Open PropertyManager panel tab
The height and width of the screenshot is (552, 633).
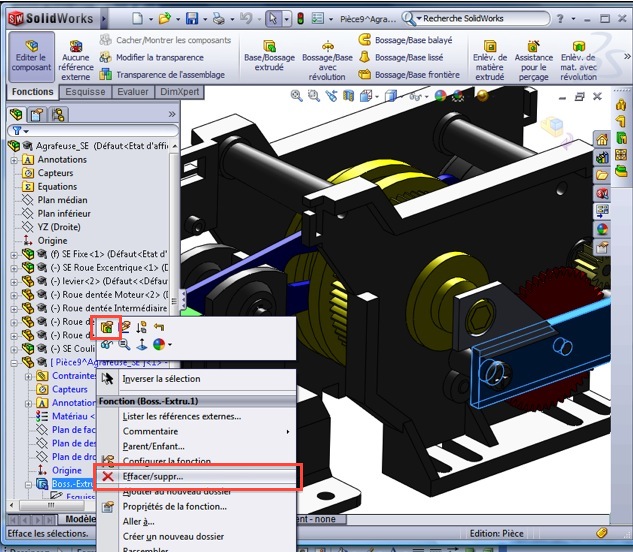[36, 115]
